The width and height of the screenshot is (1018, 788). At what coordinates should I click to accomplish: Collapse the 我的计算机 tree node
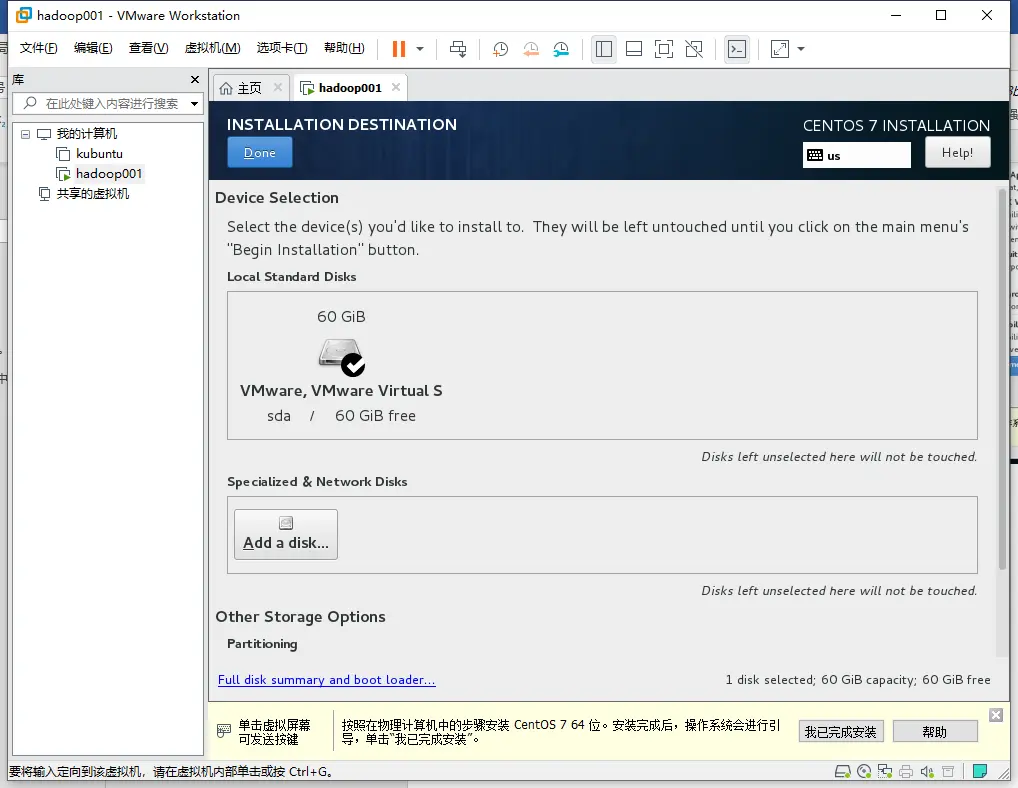pos(25,134)
